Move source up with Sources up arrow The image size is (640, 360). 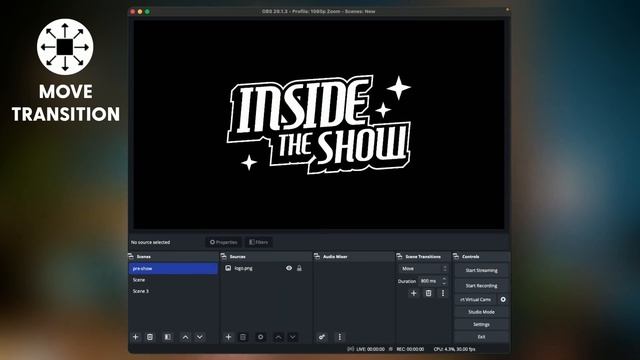click(278, 337)
